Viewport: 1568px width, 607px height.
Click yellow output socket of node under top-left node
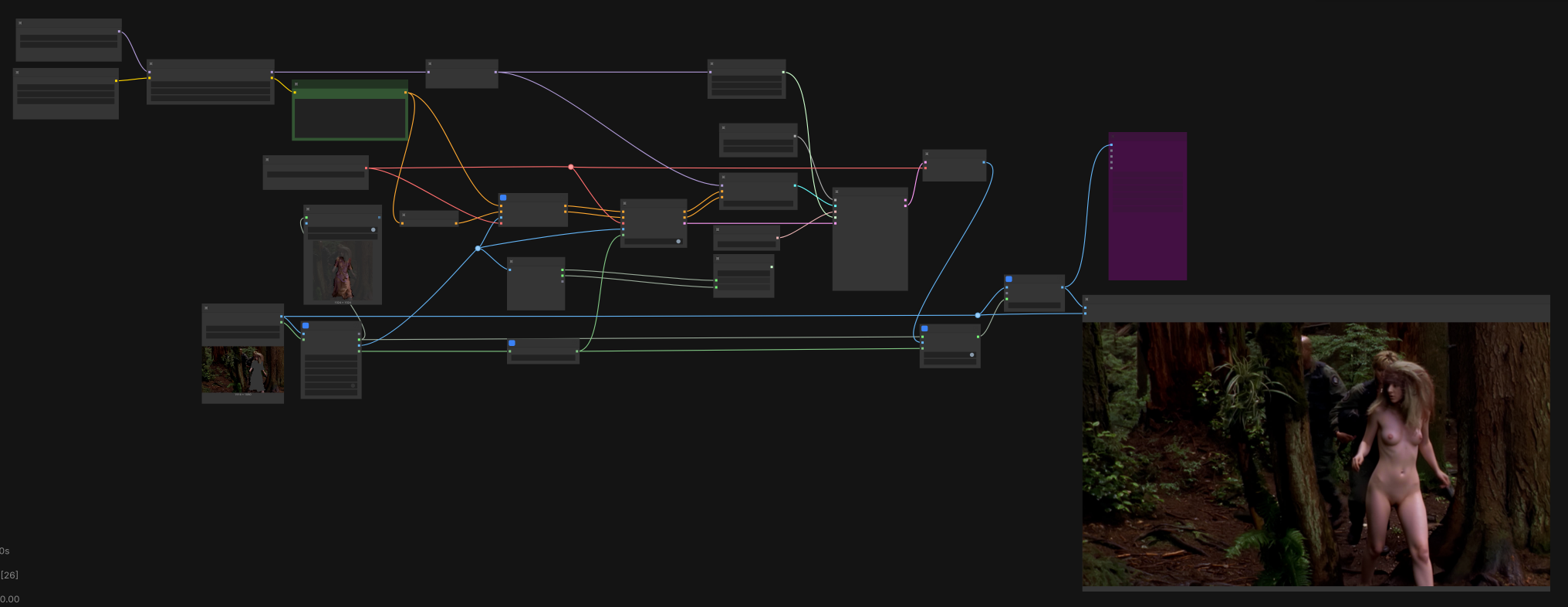point(117,80)
